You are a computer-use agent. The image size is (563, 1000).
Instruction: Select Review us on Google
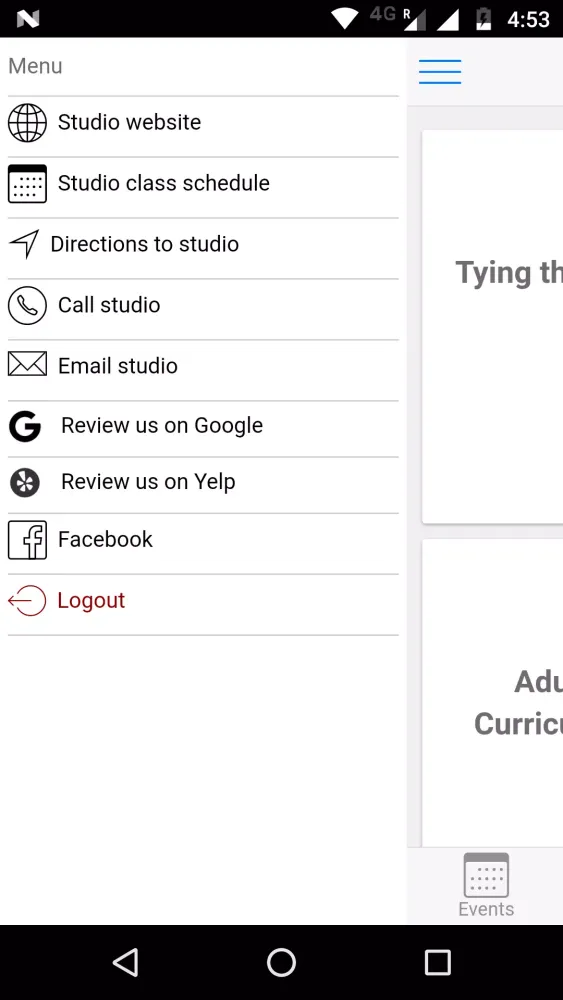[x=203, y=426]
